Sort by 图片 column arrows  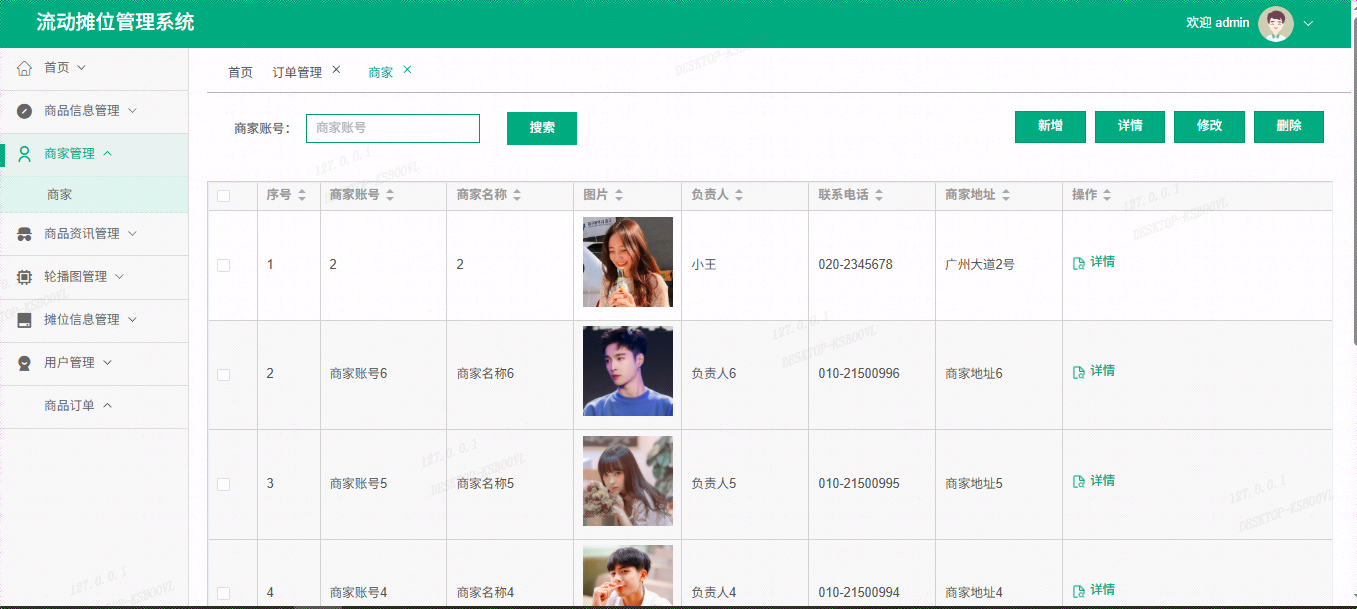pyautogui.click(x=619, y=196)
